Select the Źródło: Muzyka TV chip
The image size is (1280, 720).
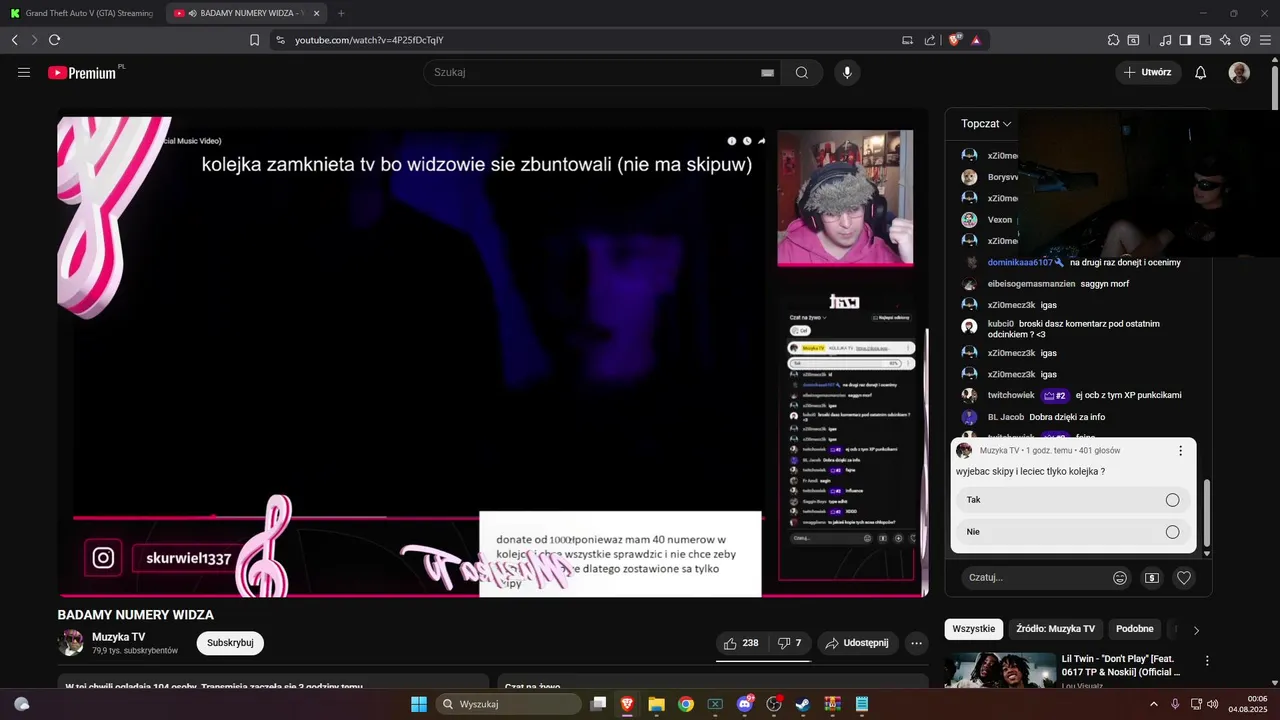pyautogui.click(x=1055, y=629)
